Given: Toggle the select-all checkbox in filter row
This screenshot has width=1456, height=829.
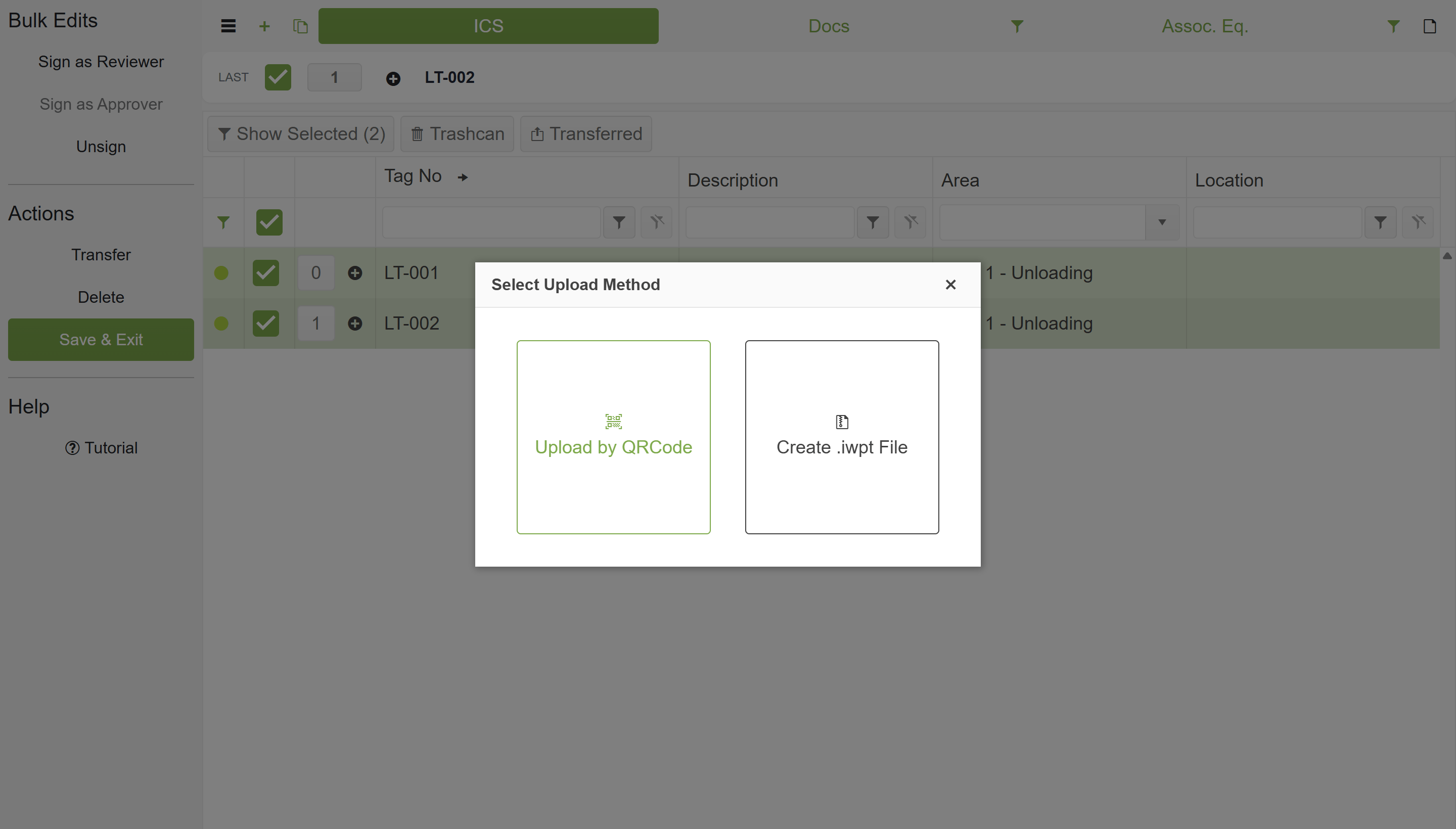Looking at the screenshot, I should coord(269,222).
